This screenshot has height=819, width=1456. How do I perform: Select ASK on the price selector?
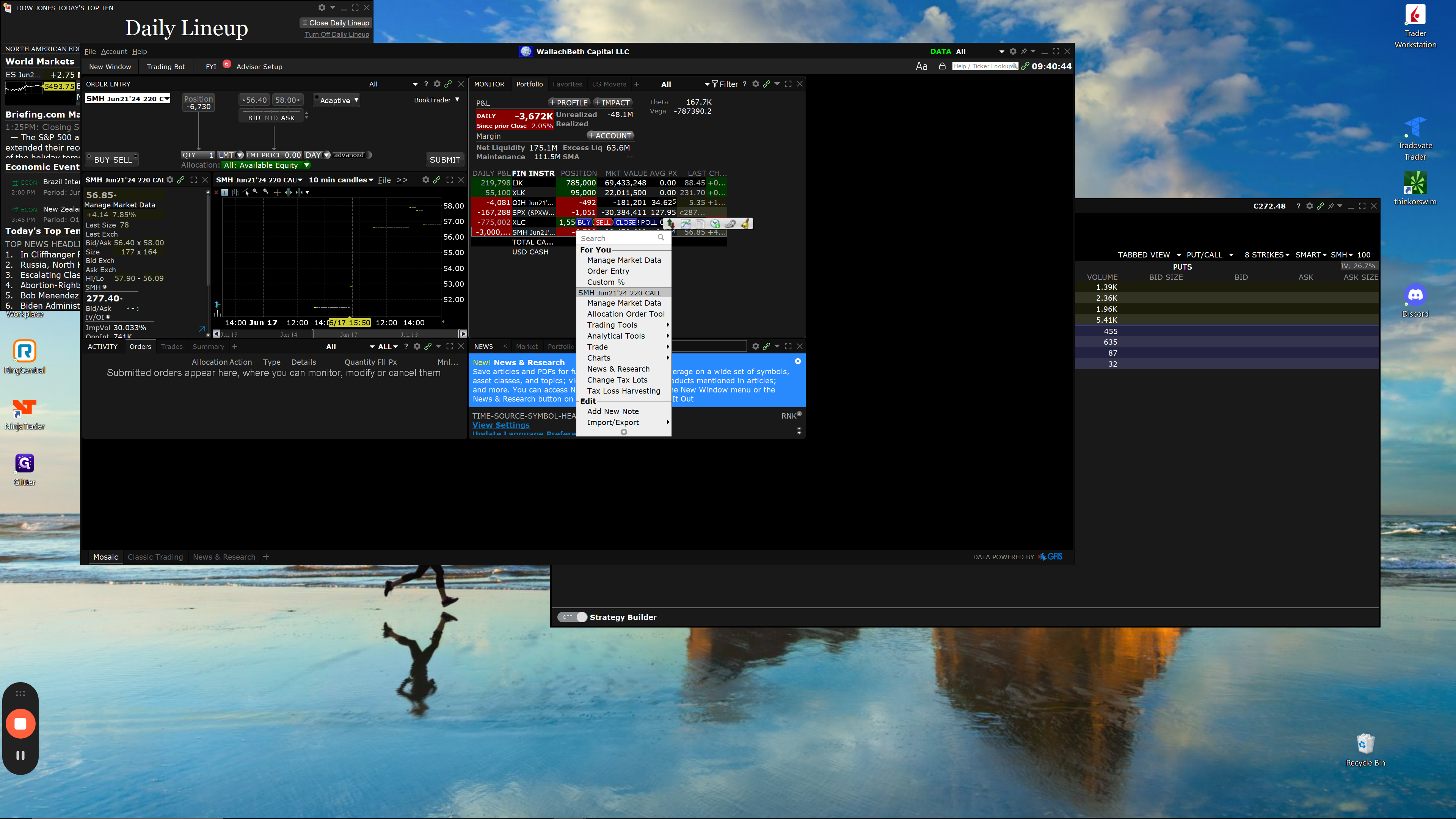click(288, 118)
